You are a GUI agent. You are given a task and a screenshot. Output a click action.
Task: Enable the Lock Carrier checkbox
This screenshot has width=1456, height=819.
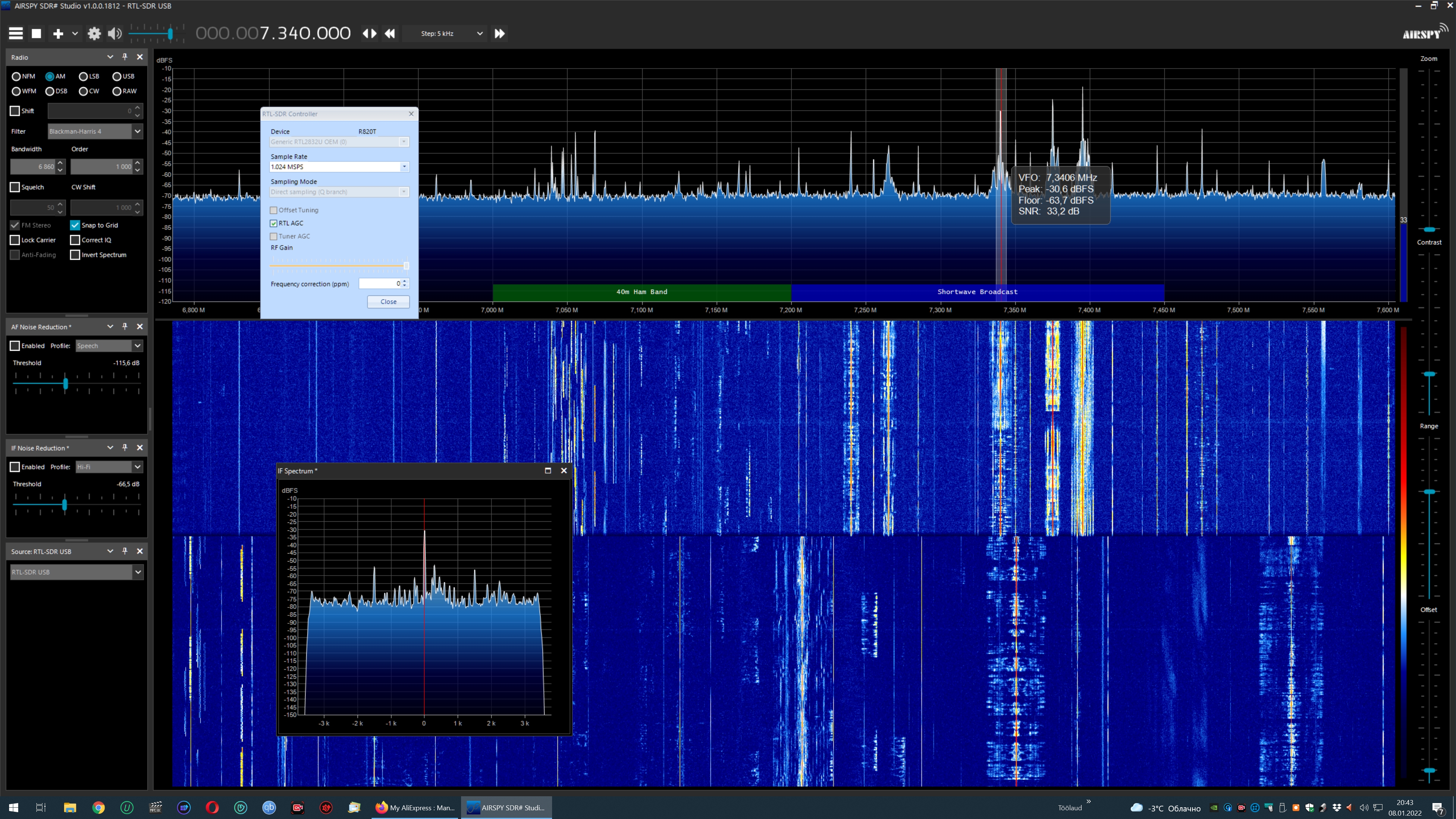click(x=15, y=240)
